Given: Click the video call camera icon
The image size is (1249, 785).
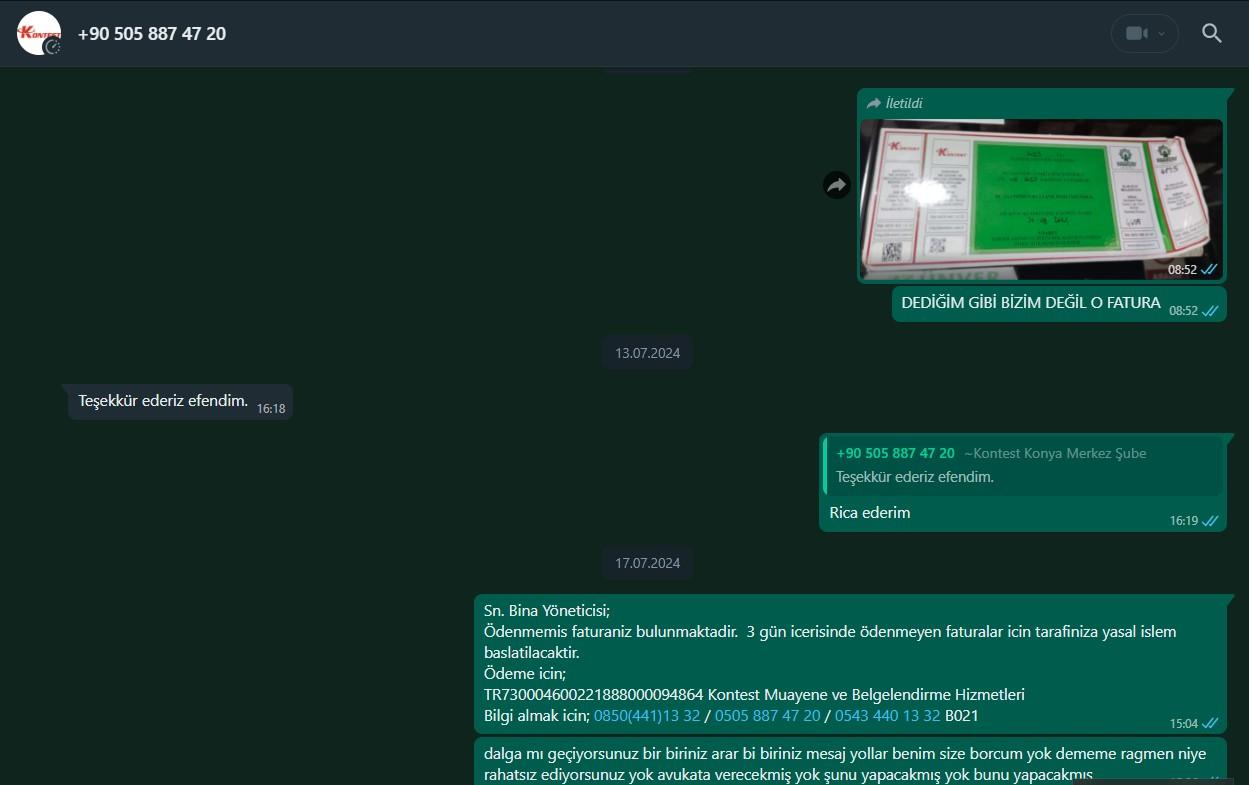Looking at the screenshot, I should click(x=1135, y=33).
